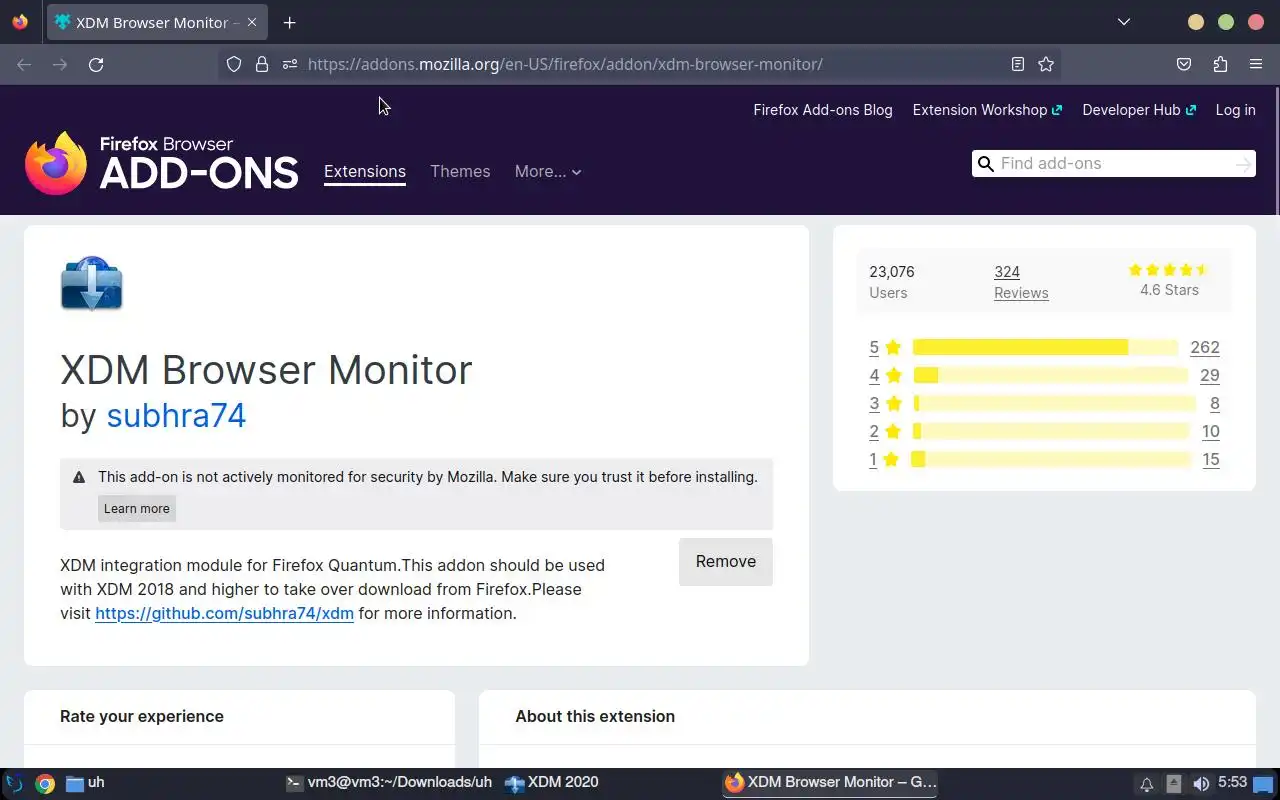Open the Extensions puzzle-piece toolbar button
Screen dimensions: 1280x800
pos(1220,64)
